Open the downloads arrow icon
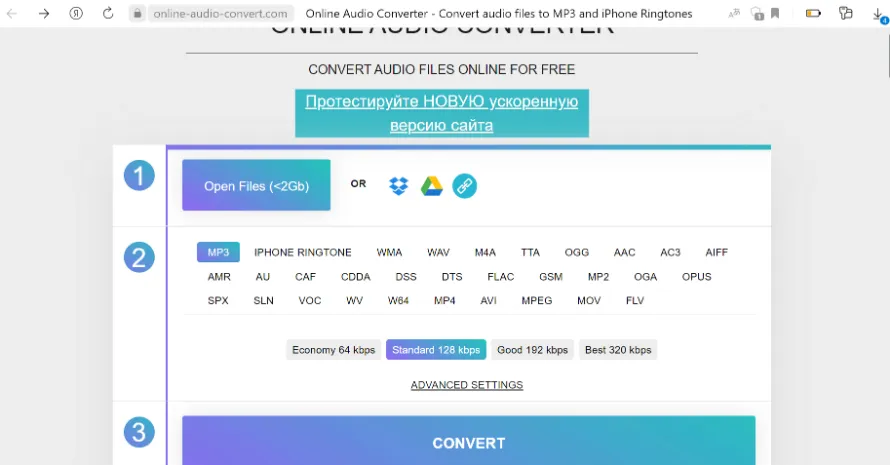The width and height of the screenshot is (890, 465). coord(879,15)
